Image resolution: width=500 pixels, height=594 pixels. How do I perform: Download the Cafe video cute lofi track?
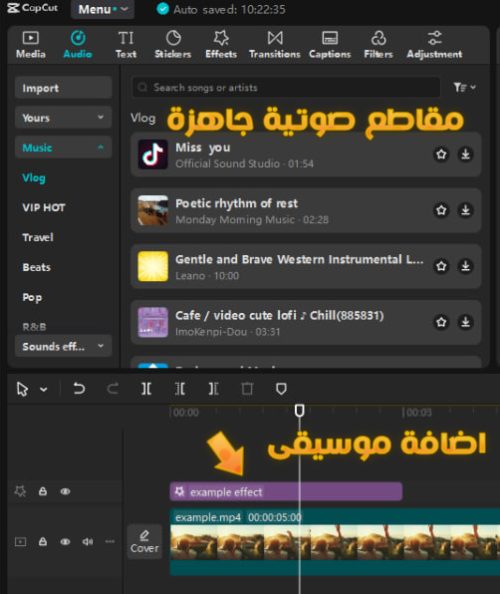(466, 322)
